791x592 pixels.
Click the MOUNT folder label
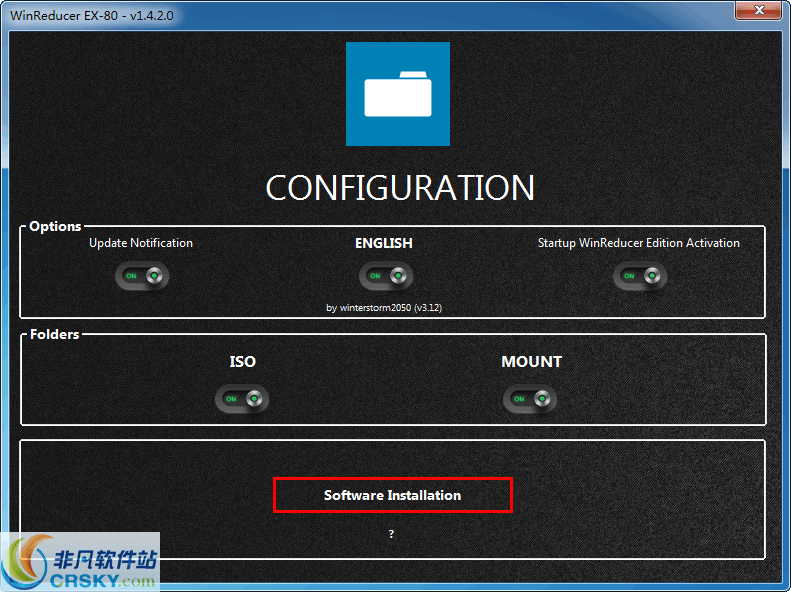coord(531,362)
